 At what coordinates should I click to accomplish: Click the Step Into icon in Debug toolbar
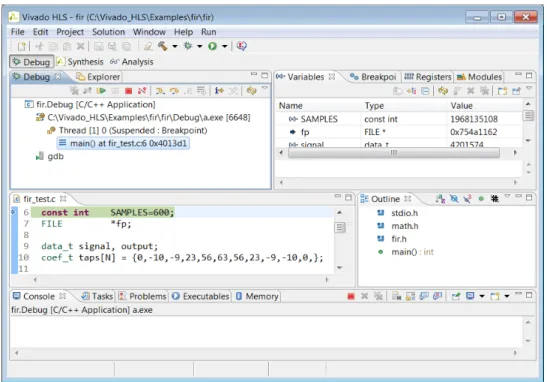click(x=160, y=91)
